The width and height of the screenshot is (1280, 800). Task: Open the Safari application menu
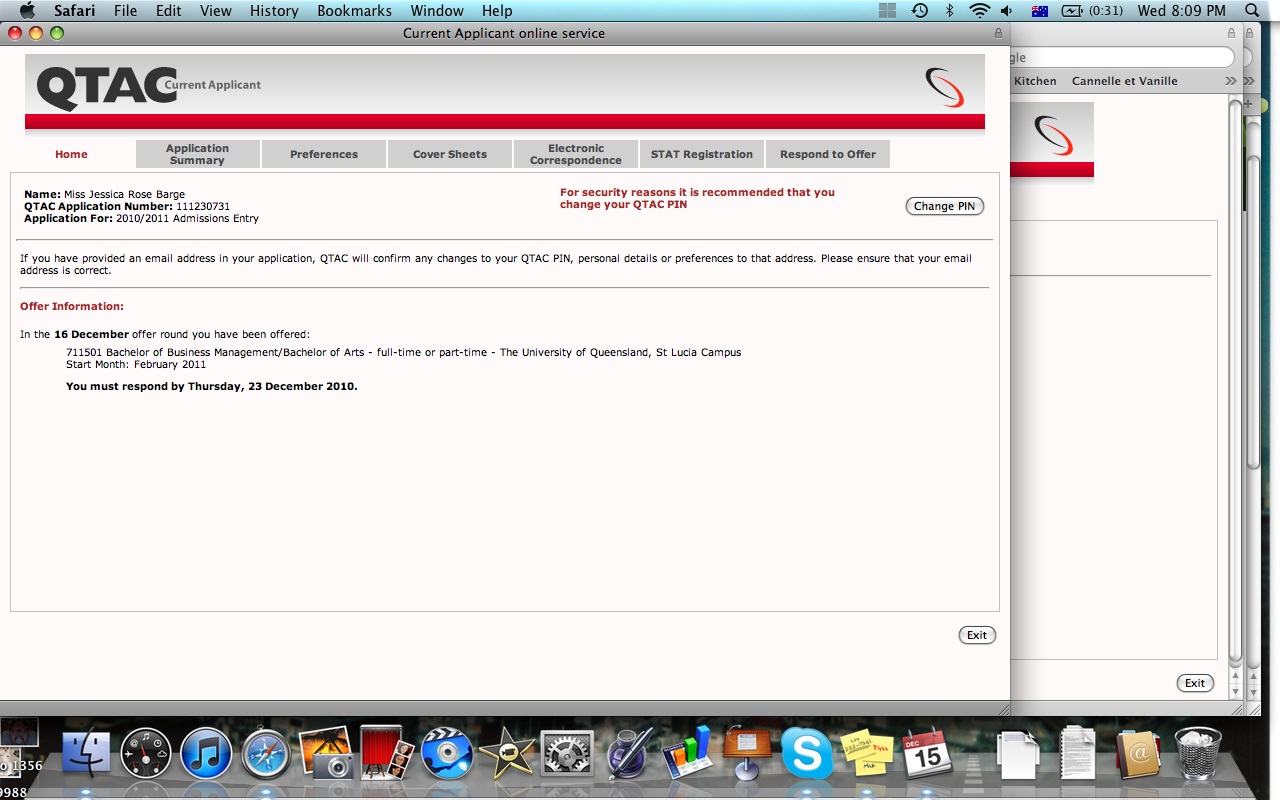click(x=74, y=11)
